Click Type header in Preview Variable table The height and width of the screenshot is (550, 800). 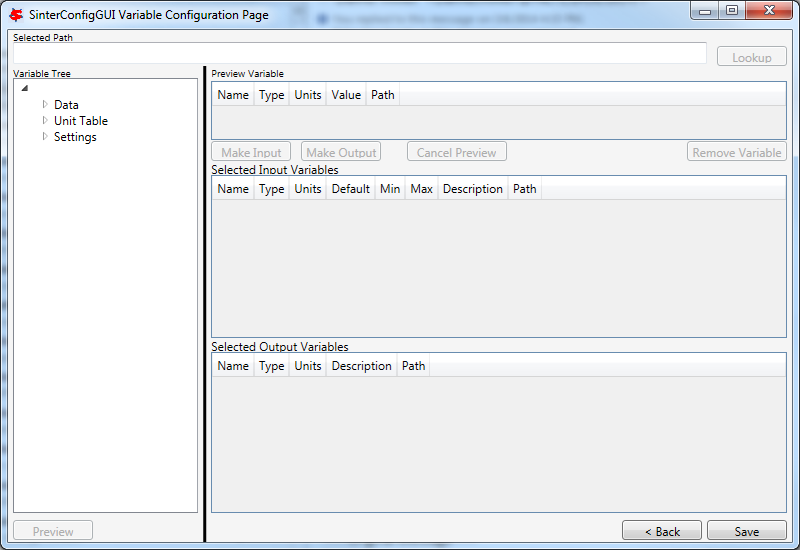[271, 94]
